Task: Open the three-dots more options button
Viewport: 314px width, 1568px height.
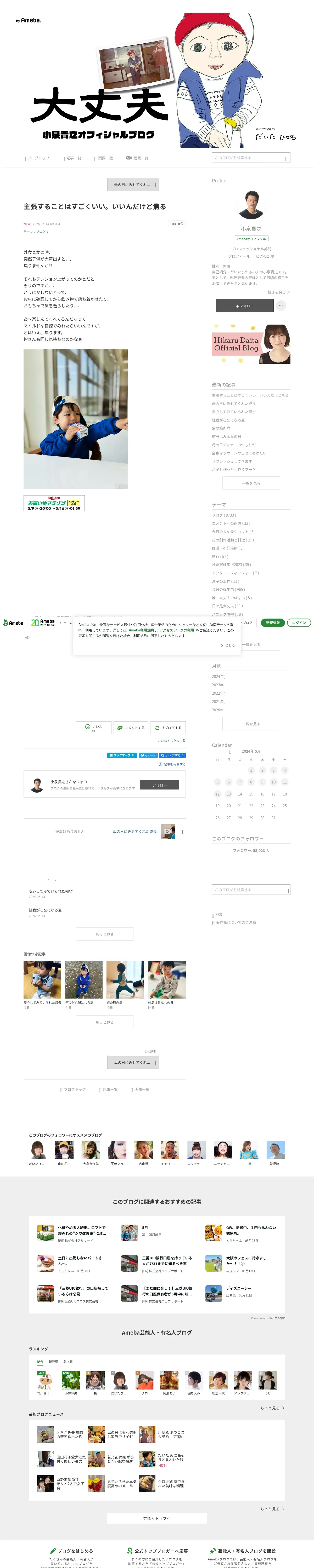Action: click(281, 305)
